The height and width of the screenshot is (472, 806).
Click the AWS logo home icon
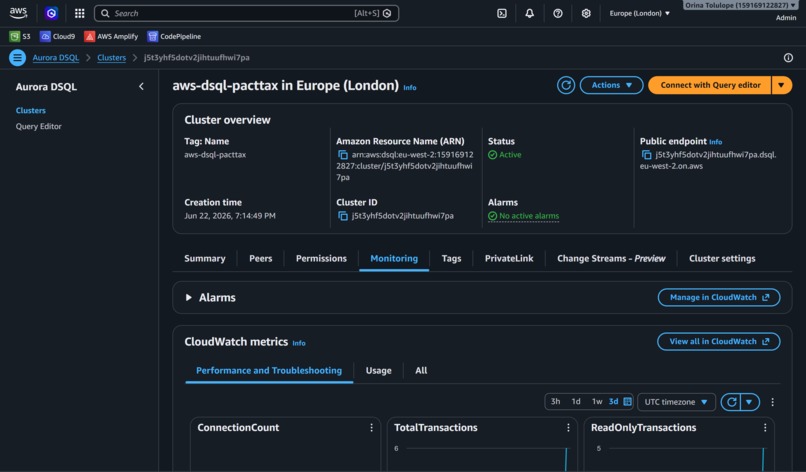(18, 13)
